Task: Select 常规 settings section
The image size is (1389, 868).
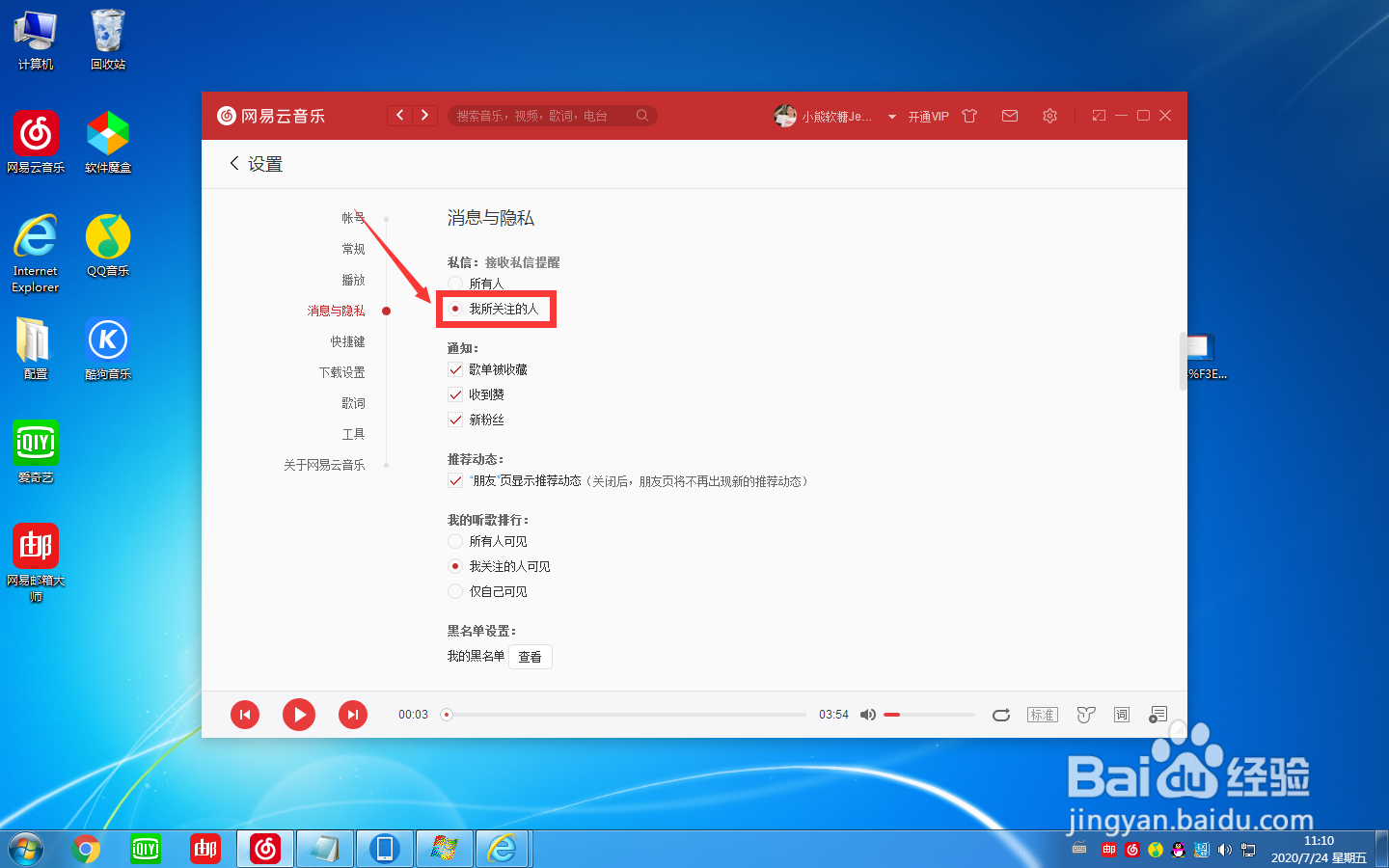Action: click(353, 249)
